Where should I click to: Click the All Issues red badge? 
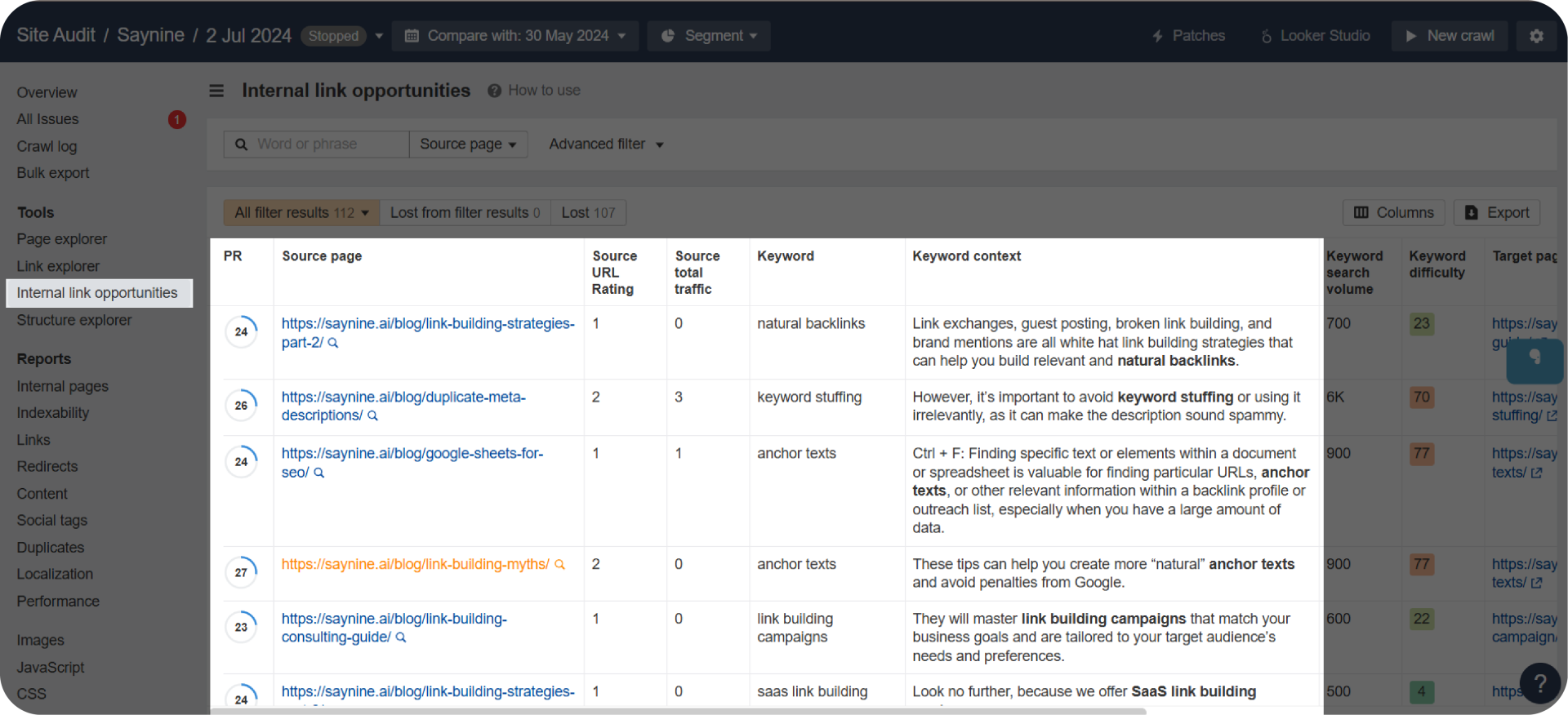click(x=177, y=120)
